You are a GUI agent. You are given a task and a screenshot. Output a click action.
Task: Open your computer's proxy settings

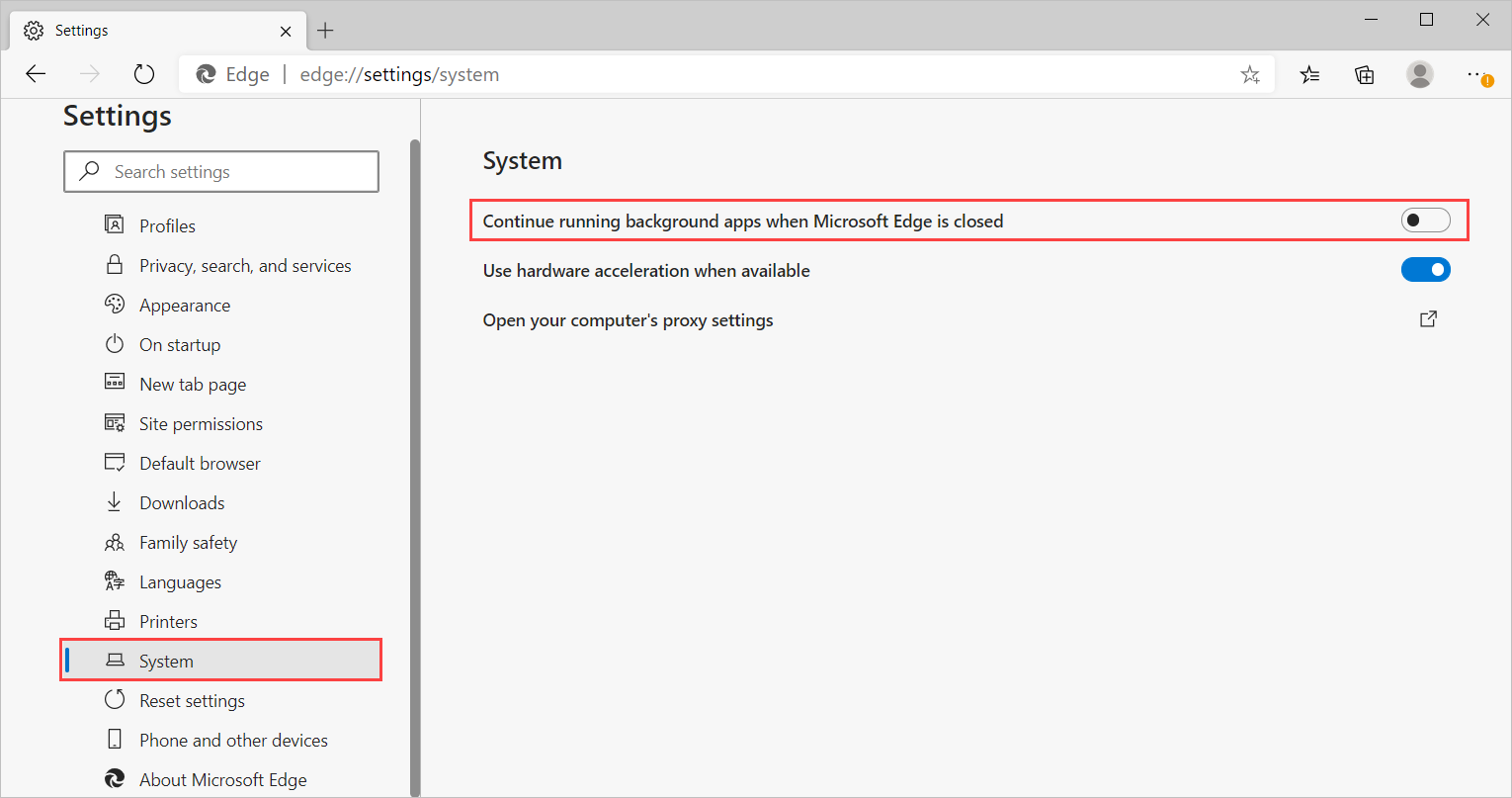628,320
